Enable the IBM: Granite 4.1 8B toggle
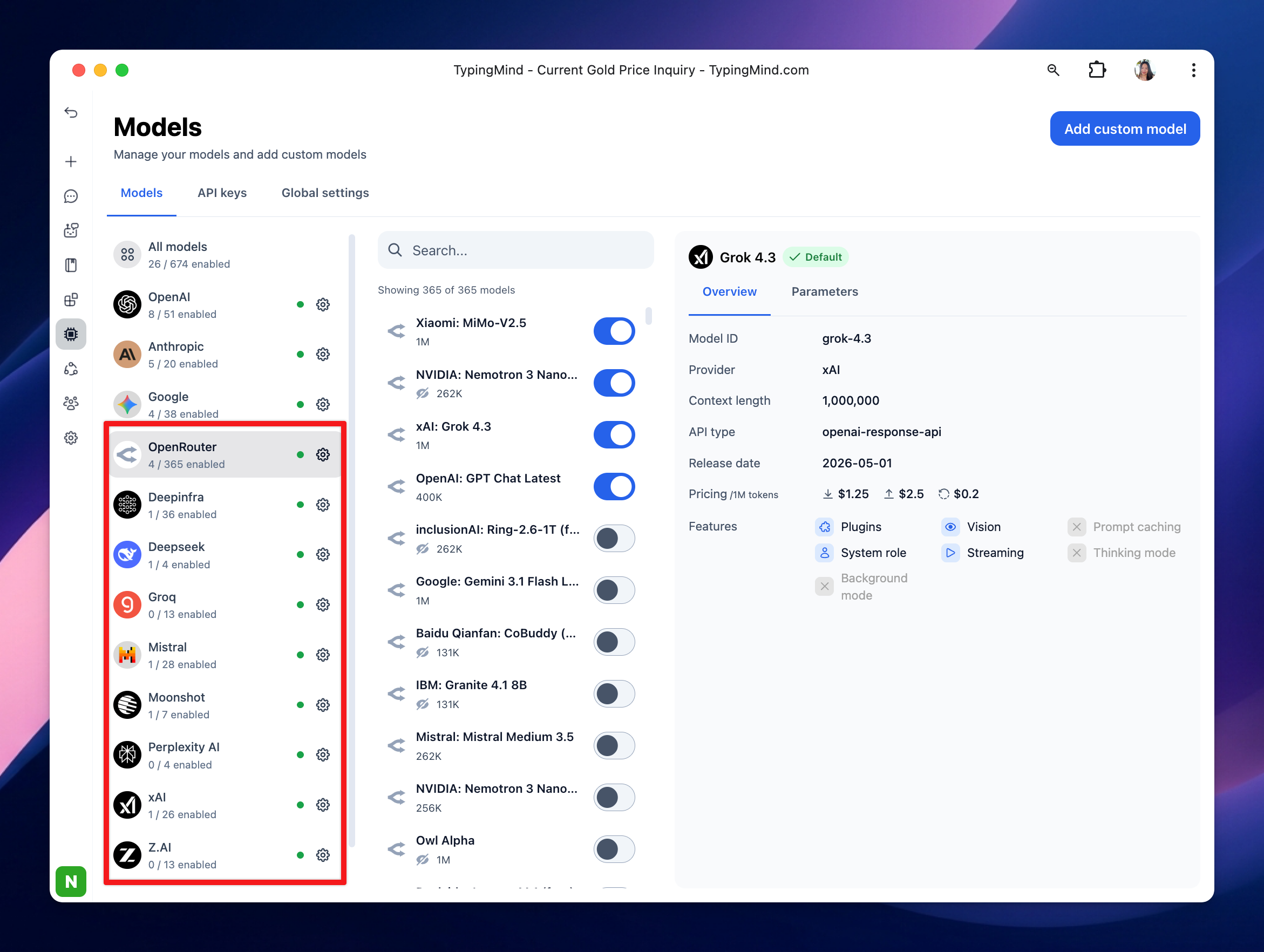This screenshot has height=952, width=1264. pyautogui.click(x=614, y=693)
